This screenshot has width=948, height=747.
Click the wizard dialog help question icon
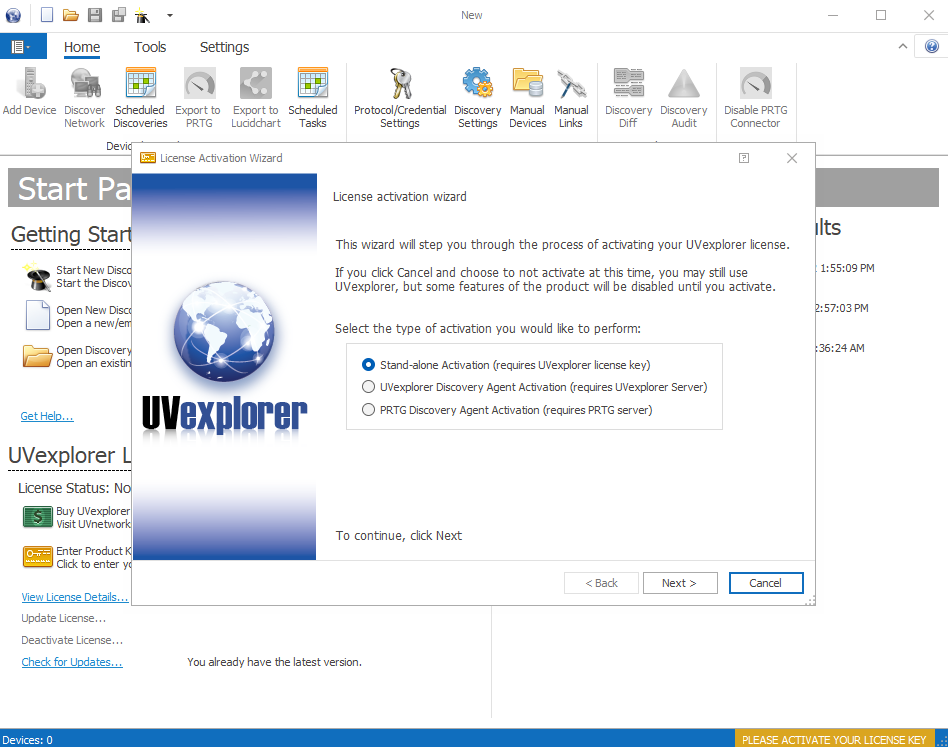(744, 158)
